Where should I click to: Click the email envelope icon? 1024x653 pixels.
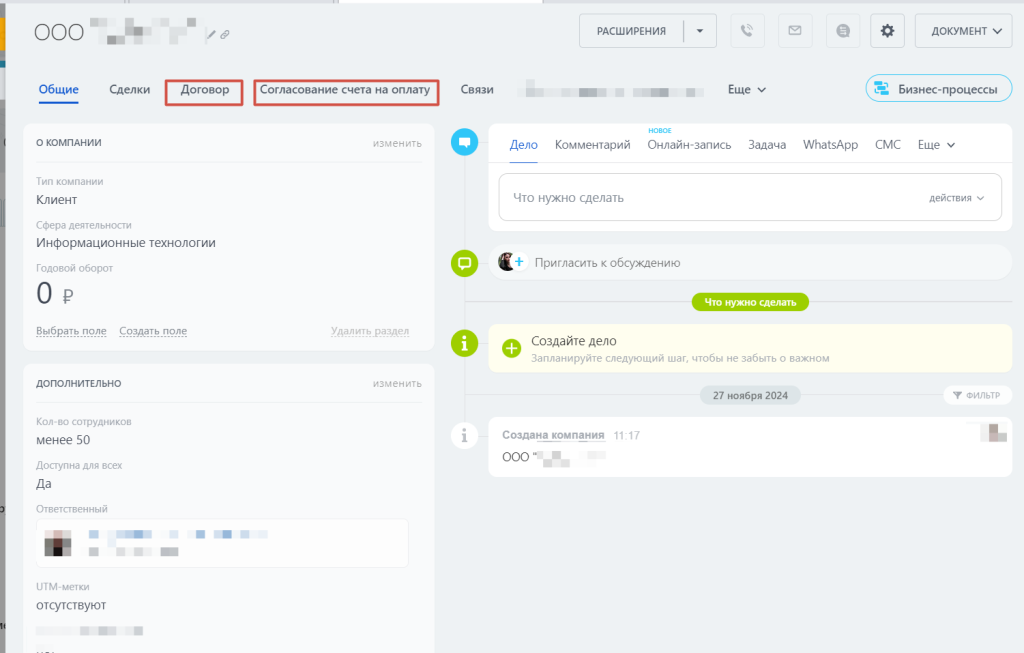point(794,31)
